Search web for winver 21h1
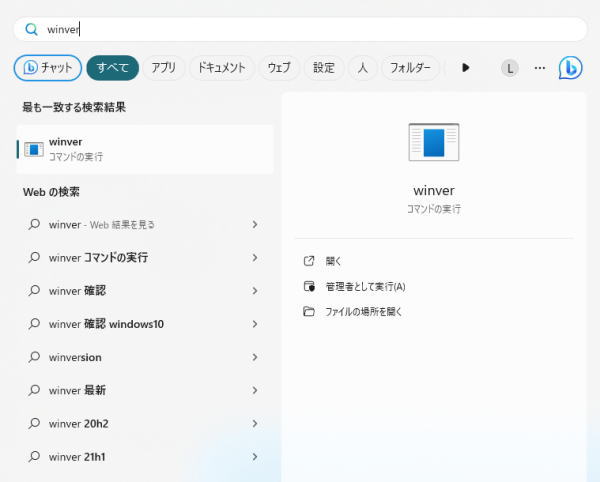 (145, 457)
